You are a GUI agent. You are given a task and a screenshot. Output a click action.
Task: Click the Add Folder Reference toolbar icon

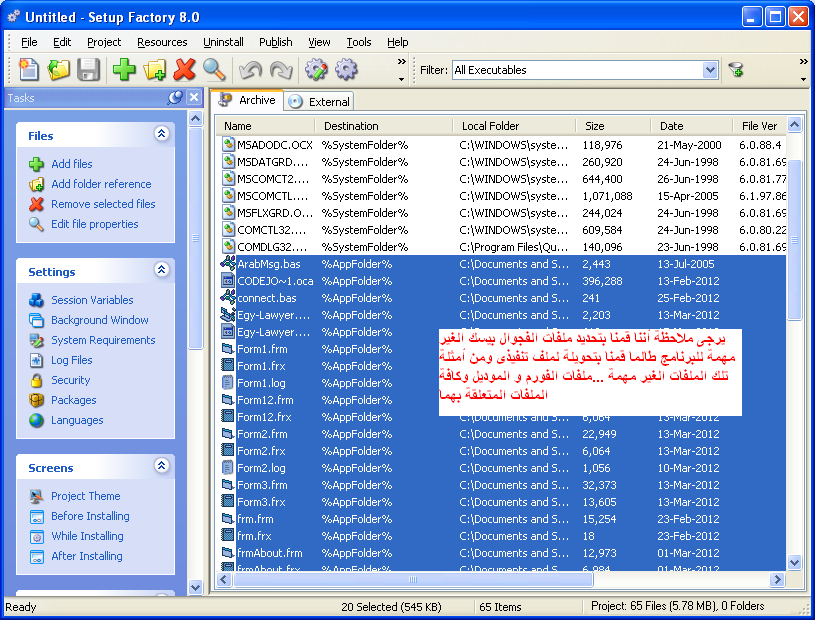(154, 69)
